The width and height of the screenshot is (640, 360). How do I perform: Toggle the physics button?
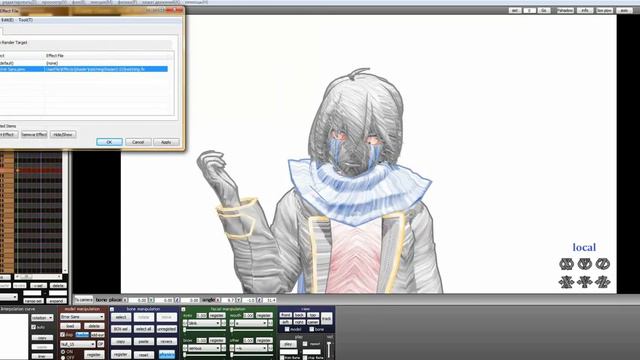(x=167, y=355)
